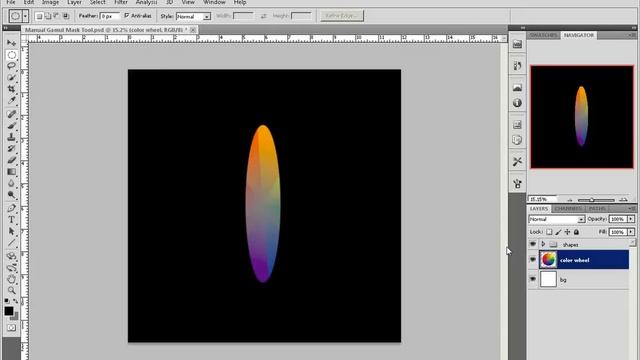The image size is (640, 360).
Task: Open the foreground color swatch
Action: tap(9, 311)
